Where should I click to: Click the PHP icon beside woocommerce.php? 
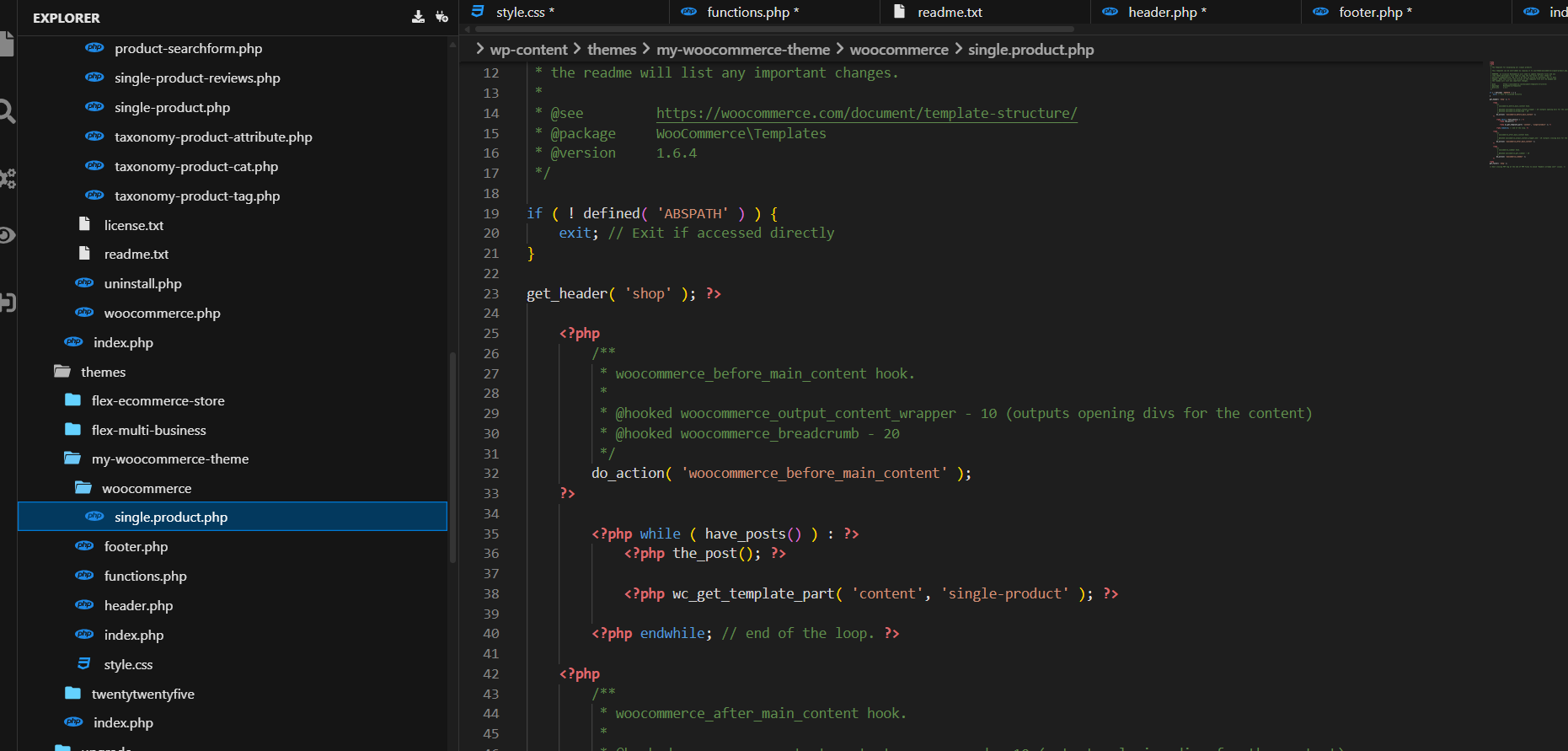[84, 313]
